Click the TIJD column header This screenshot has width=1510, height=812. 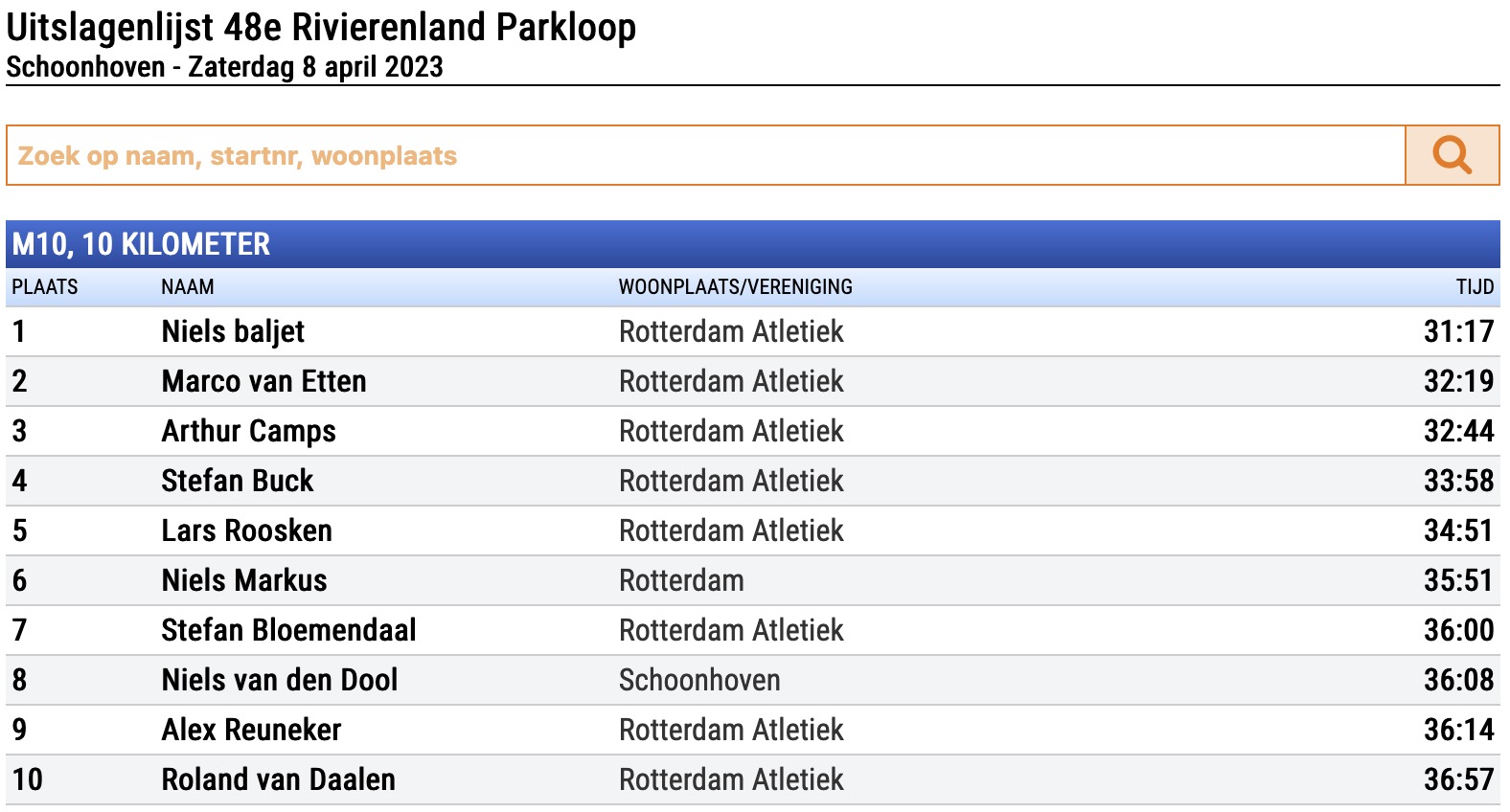tap(1474, 287)
